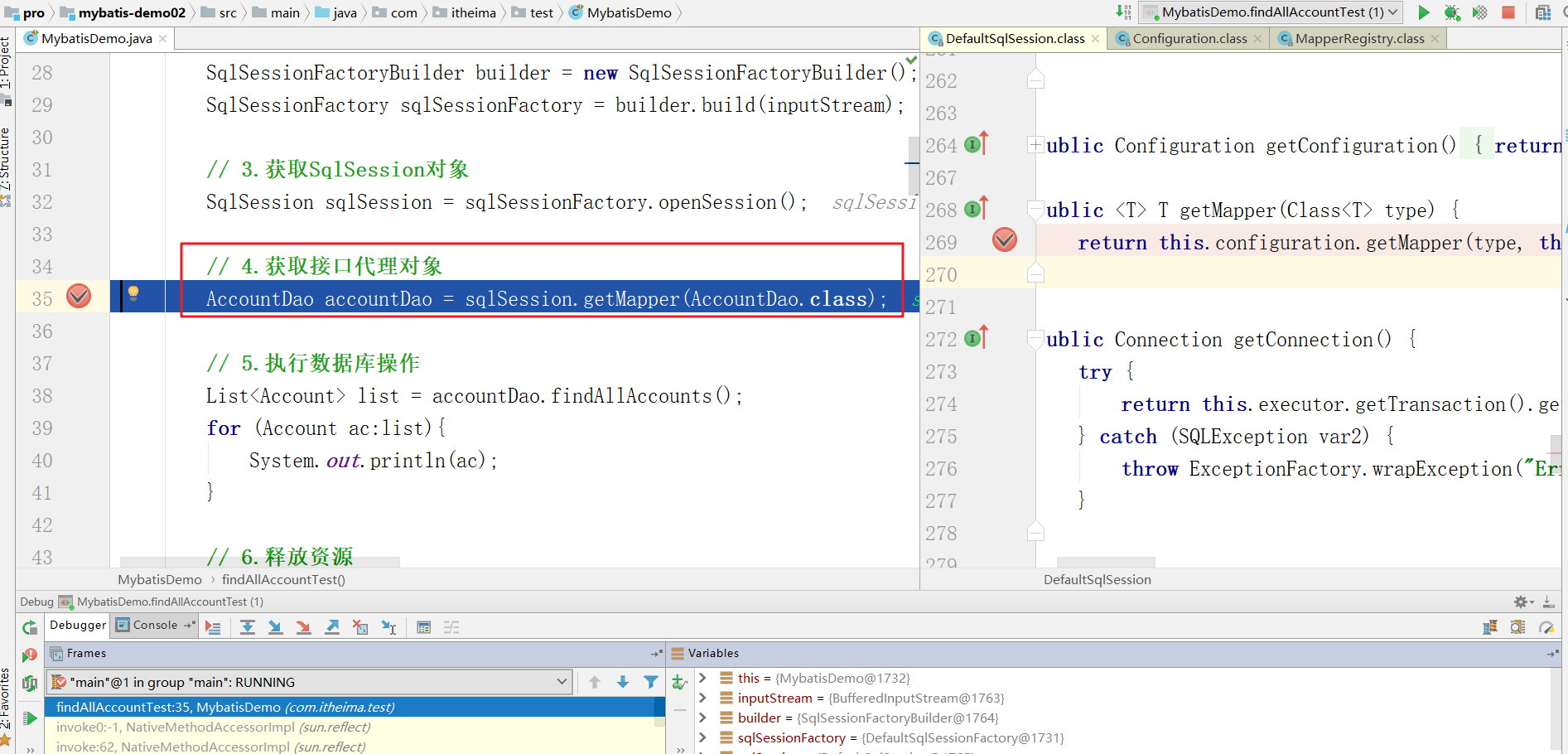Click the intention lightbulb on line 35

133,292
